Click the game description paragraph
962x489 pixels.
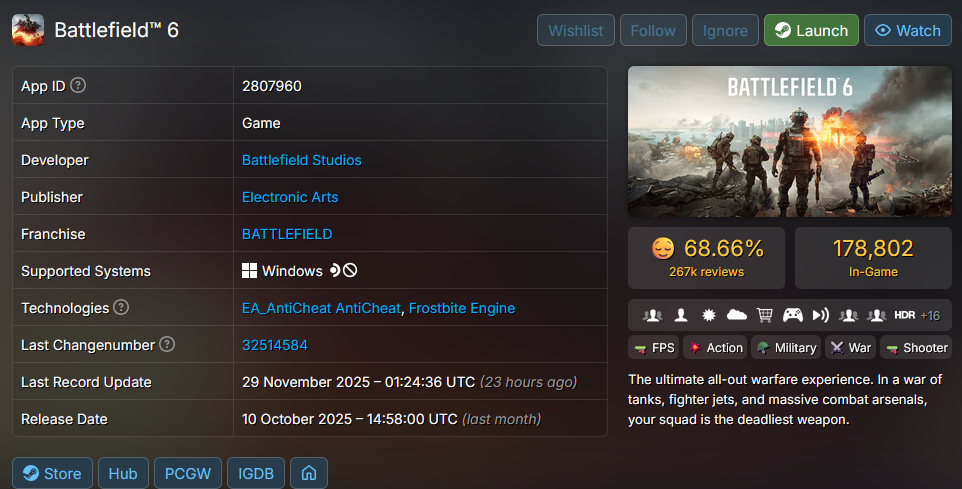(785, 399)
